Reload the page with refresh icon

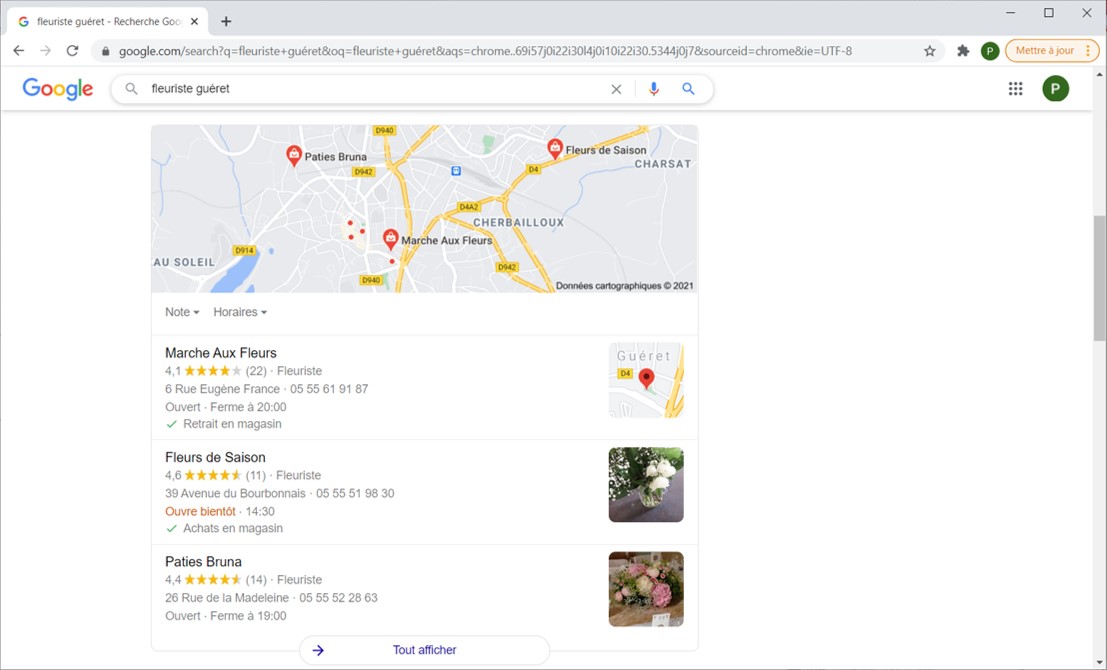[x=72, y=51]
